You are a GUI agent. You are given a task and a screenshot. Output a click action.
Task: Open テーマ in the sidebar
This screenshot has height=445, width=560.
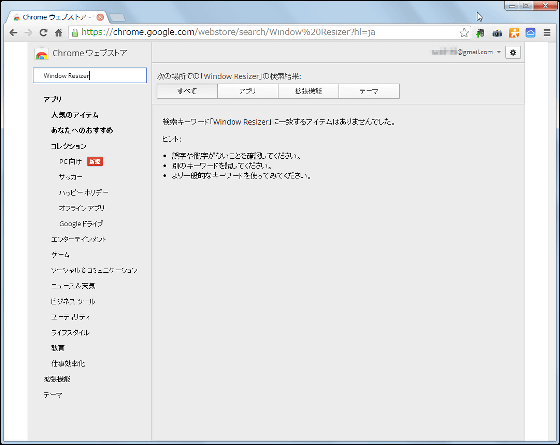click(x=53, y=395)
